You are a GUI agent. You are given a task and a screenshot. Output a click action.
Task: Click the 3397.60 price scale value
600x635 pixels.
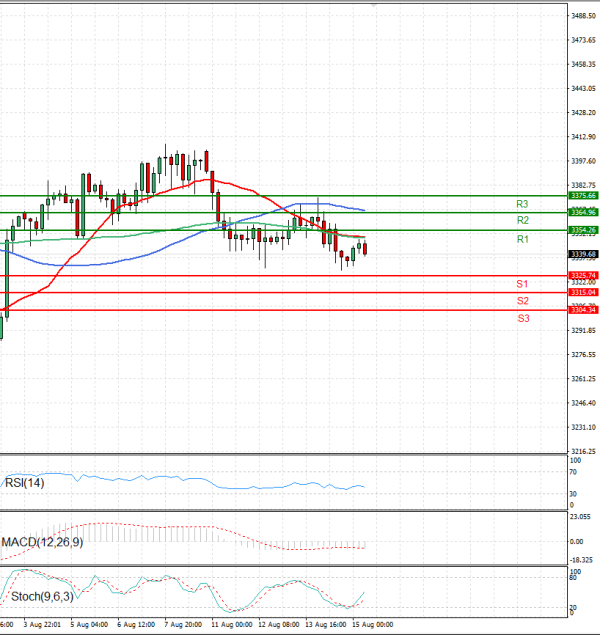(x=583, y=161)
